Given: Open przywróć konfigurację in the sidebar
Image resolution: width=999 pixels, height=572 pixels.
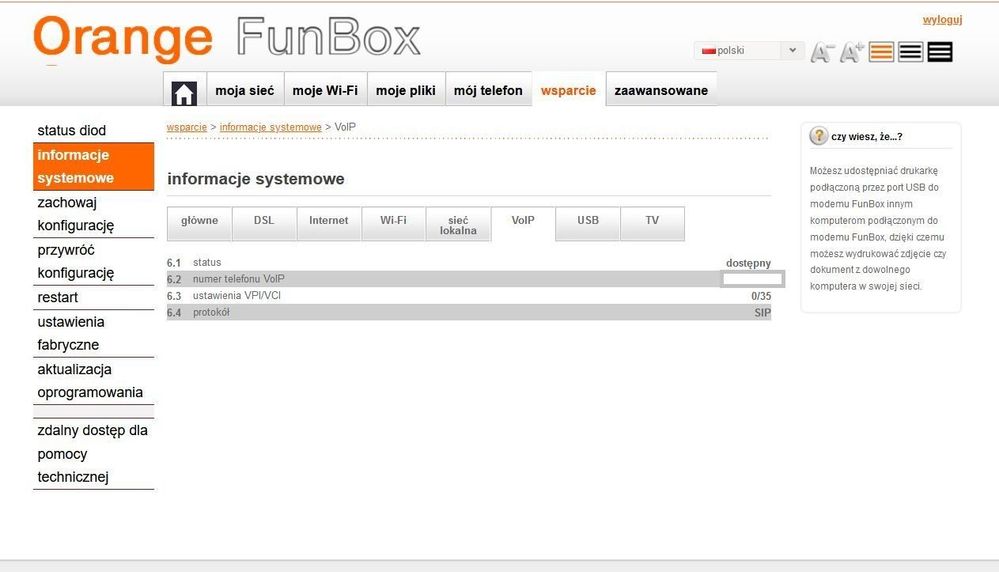Looking at the screenshot, I should [x=94, y=261].
